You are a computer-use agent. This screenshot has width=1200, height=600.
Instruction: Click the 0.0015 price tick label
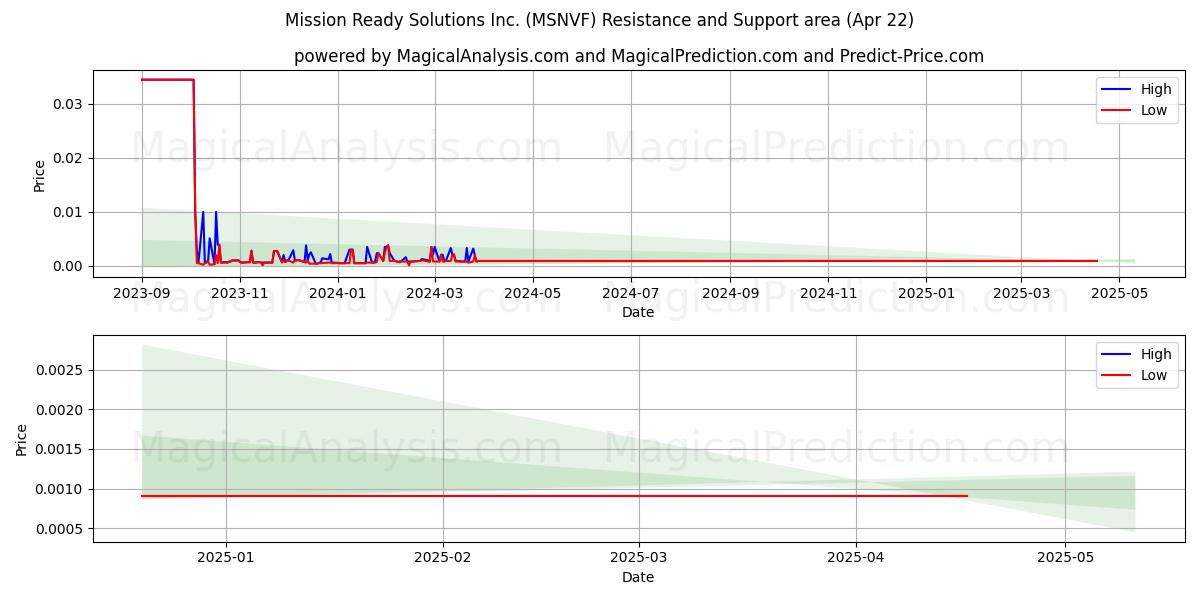tap(61, 449)
